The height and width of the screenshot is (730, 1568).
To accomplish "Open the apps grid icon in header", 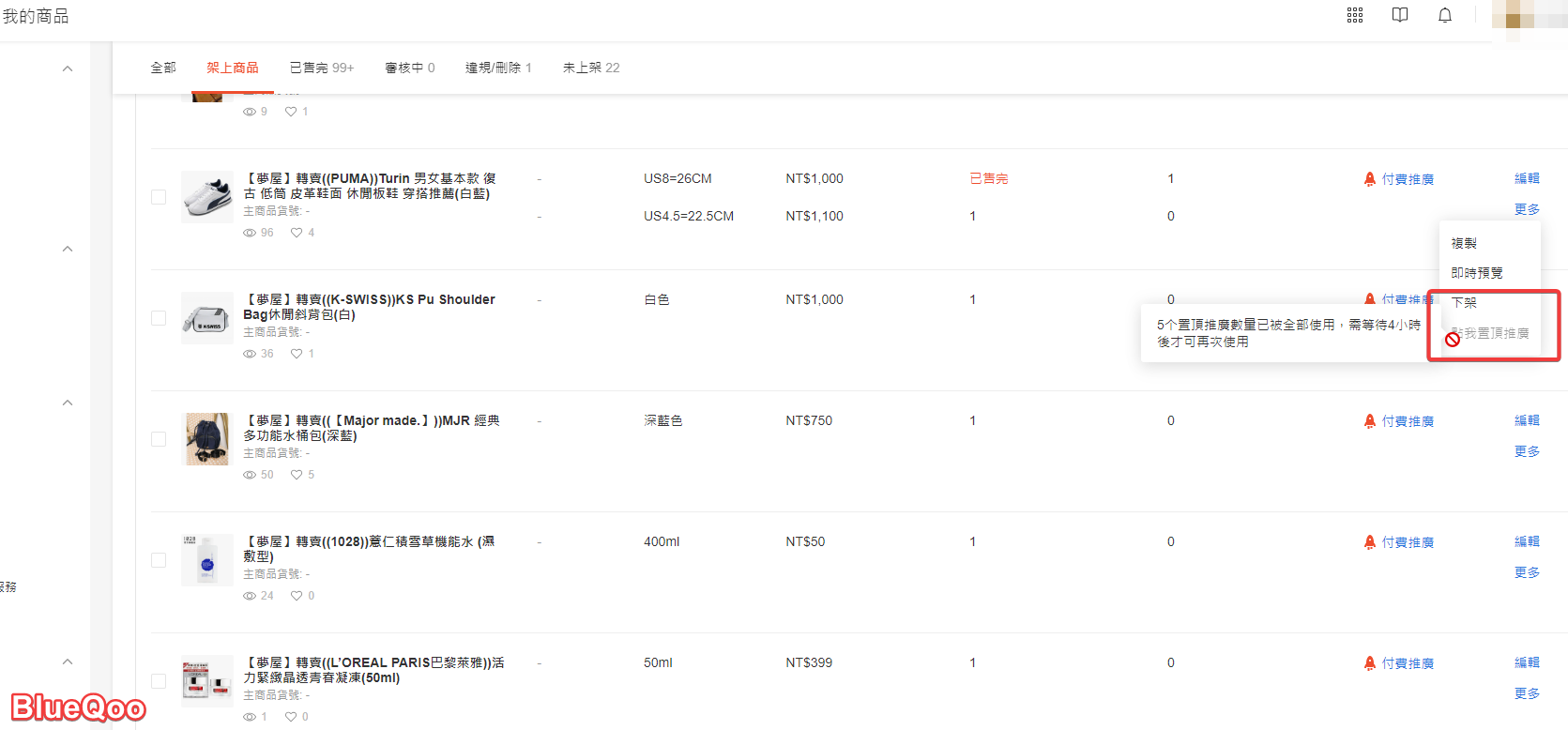I will [1354, 15].
